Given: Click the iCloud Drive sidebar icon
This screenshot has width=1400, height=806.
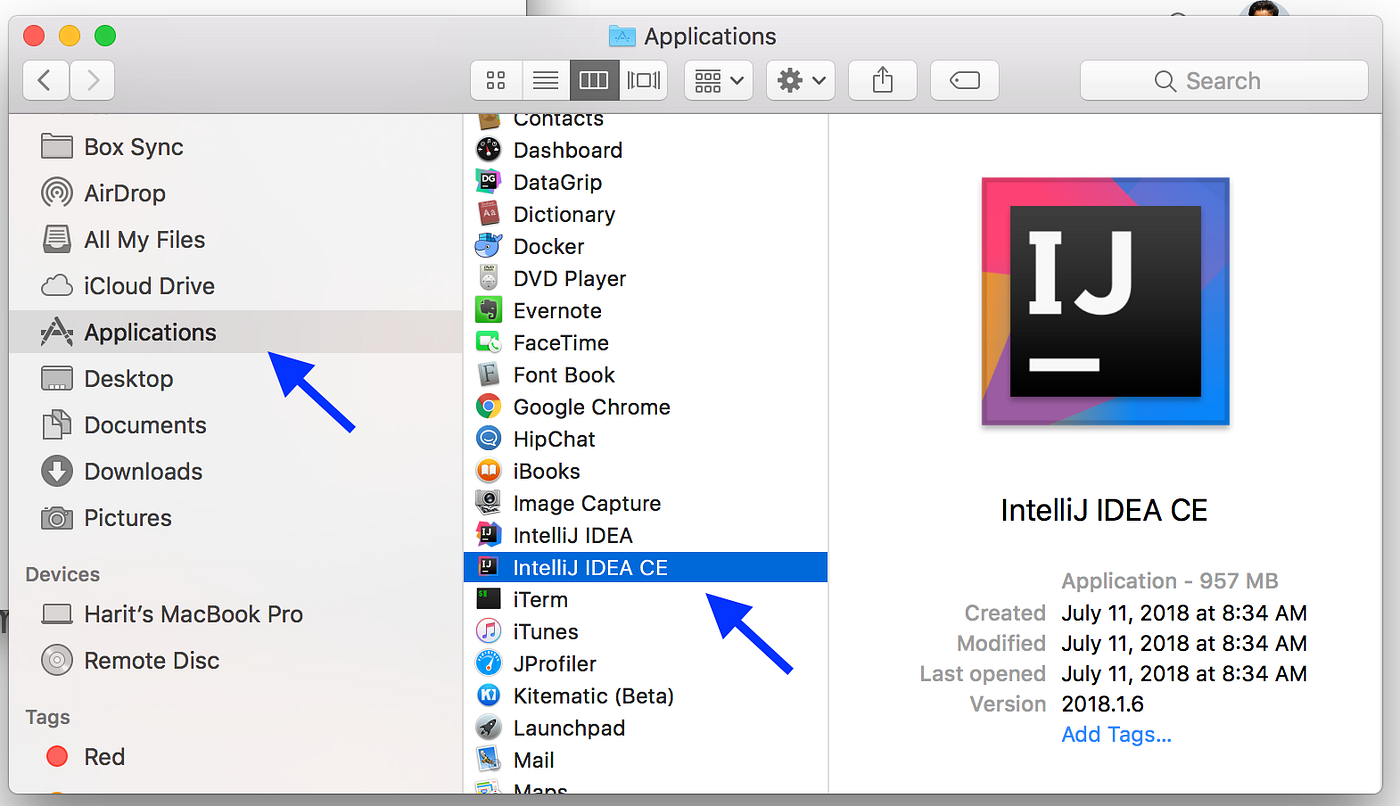Looking at the screenshot, I should [x=57, y=286].
